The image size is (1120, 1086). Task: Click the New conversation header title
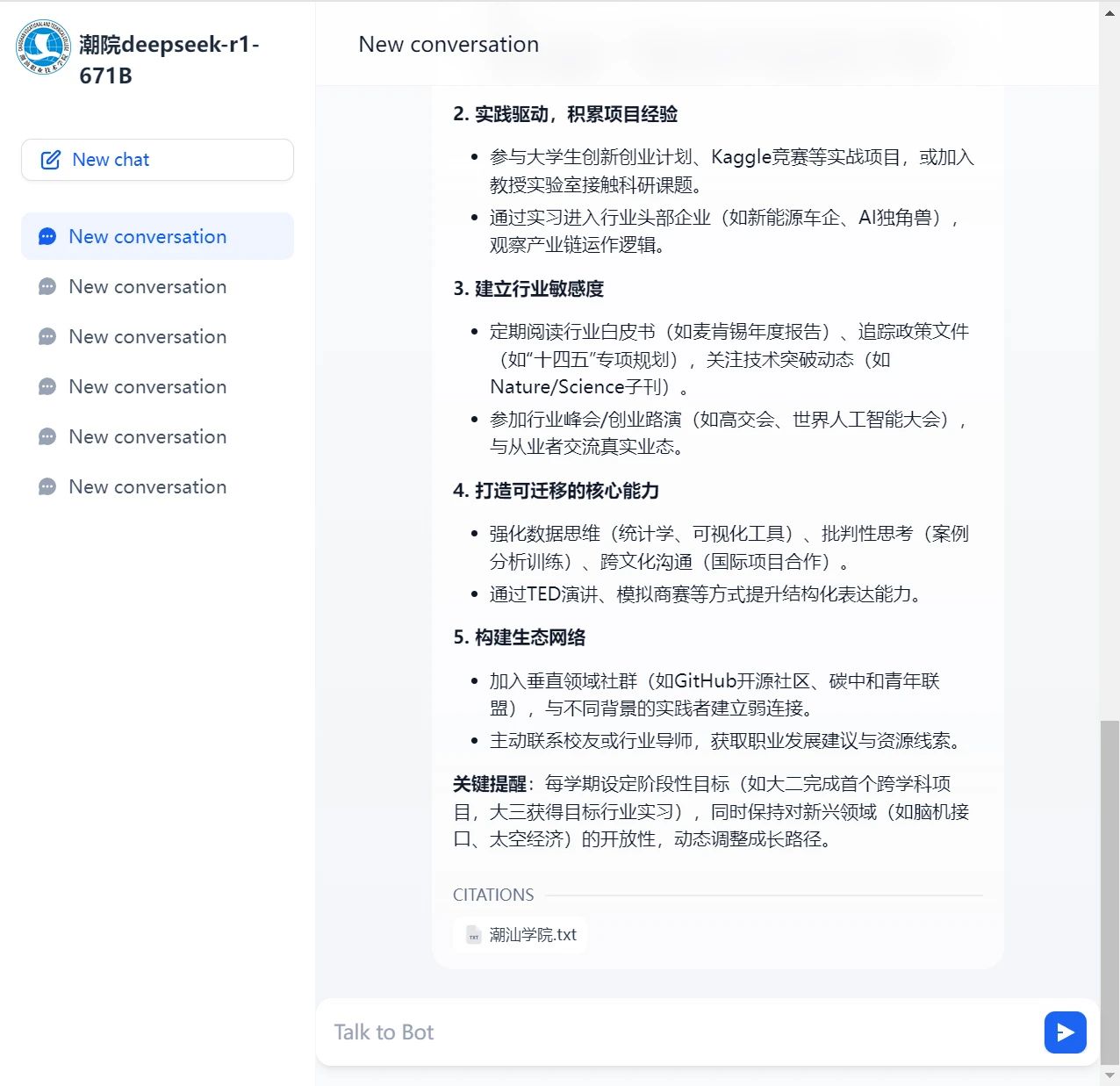(x=449, y=45)
